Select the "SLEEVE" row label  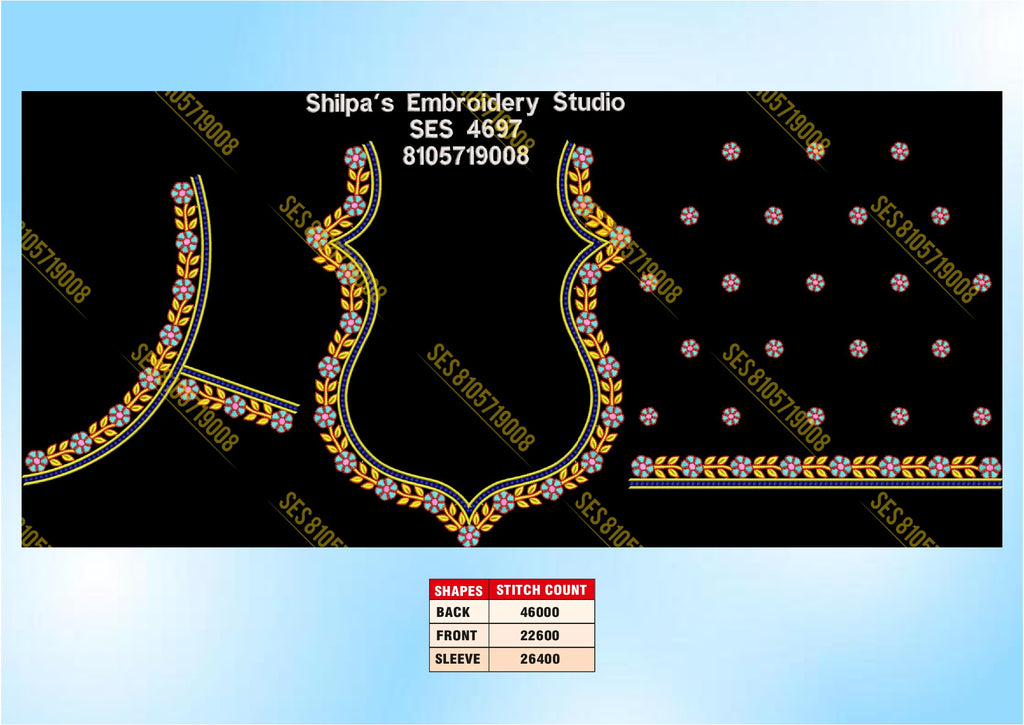(458, 658)
